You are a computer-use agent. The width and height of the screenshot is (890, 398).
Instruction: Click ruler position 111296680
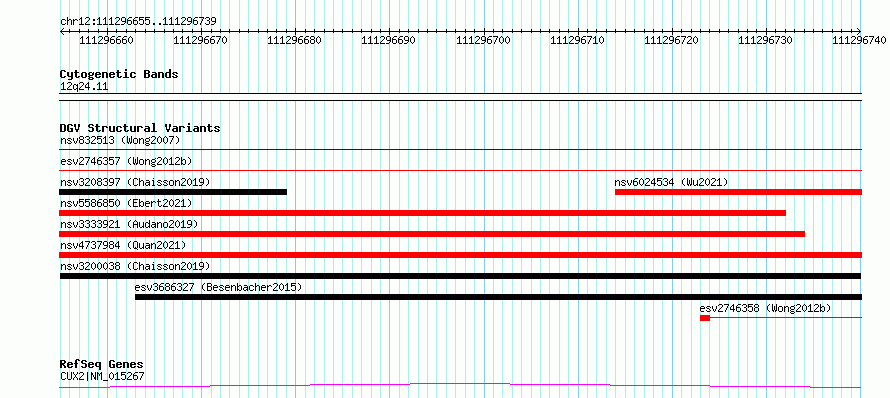(x=295, y=40)
